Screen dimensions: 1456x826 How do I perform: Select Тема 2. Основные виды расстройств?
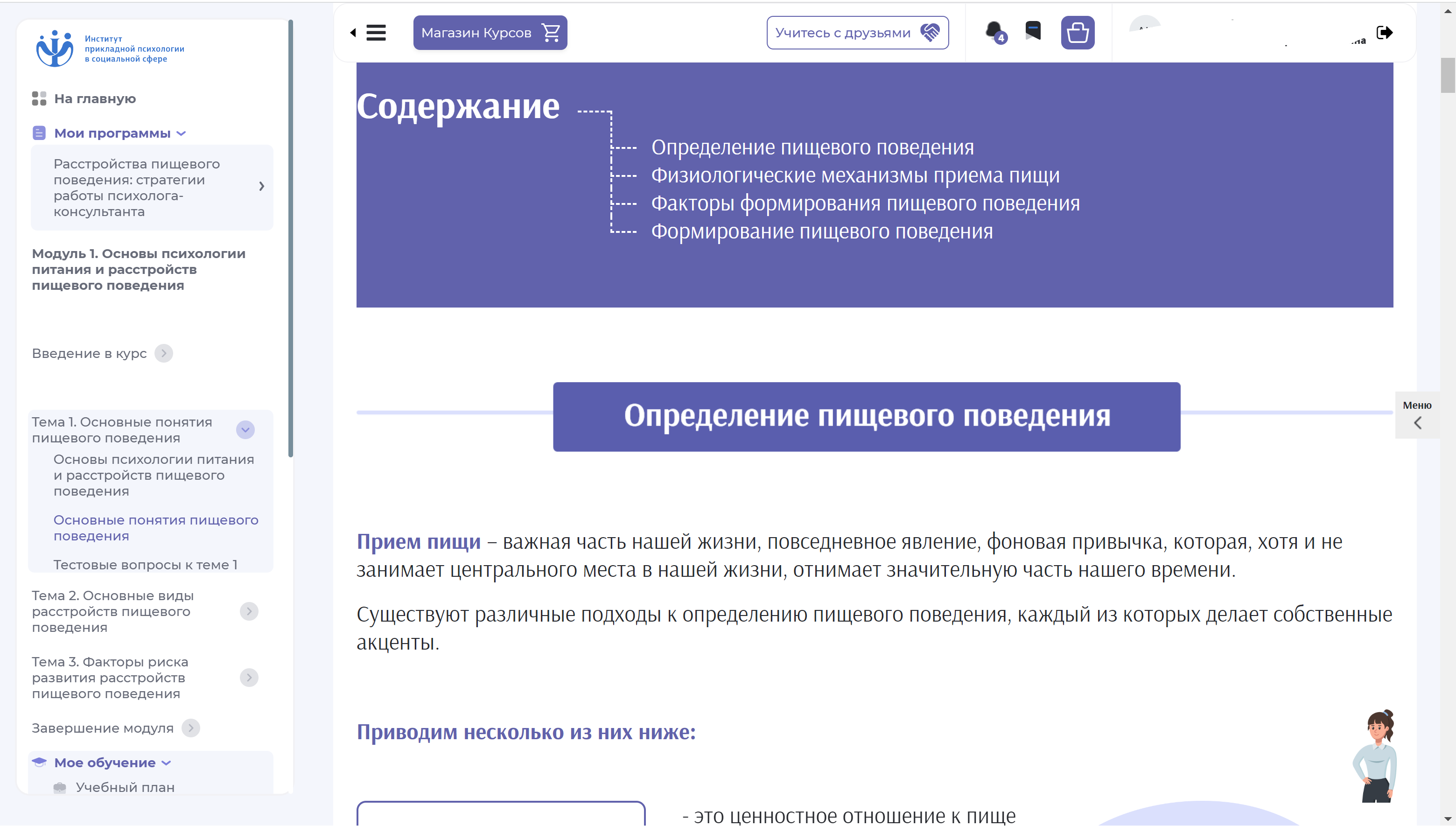tap(113, 611)
